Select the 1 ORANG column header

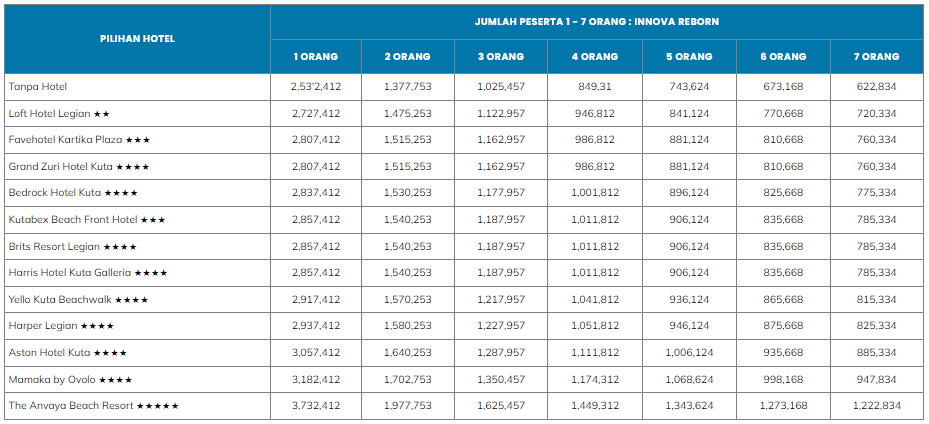(x=315, y=57)
